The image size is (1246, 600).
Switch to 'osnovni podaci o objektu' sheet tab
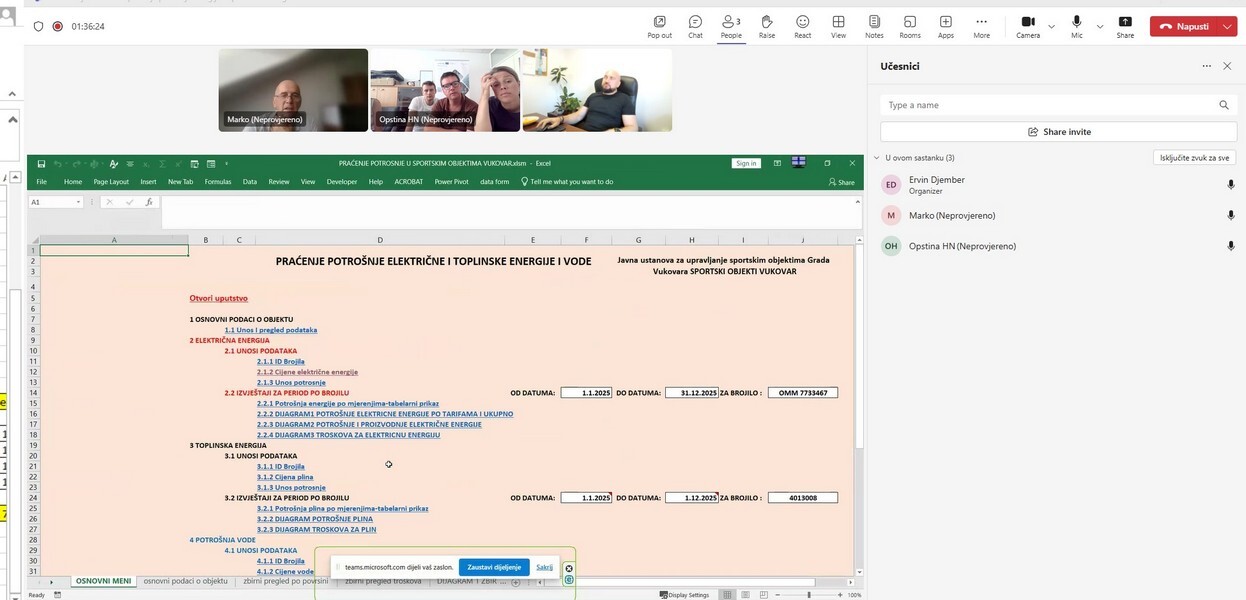pos(185,581)
